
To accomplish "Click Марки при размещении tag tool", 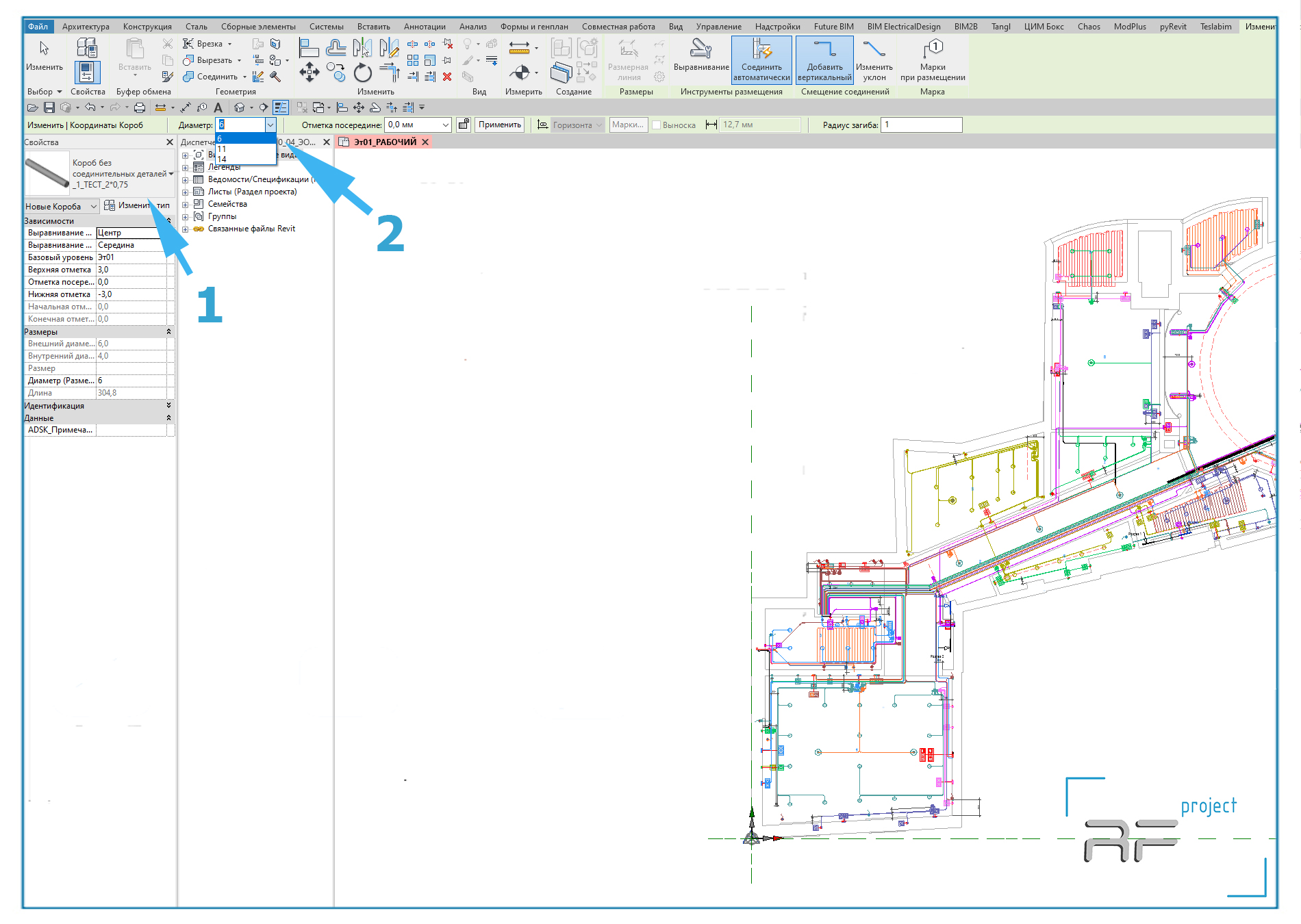I will click(x=933, y=60).
